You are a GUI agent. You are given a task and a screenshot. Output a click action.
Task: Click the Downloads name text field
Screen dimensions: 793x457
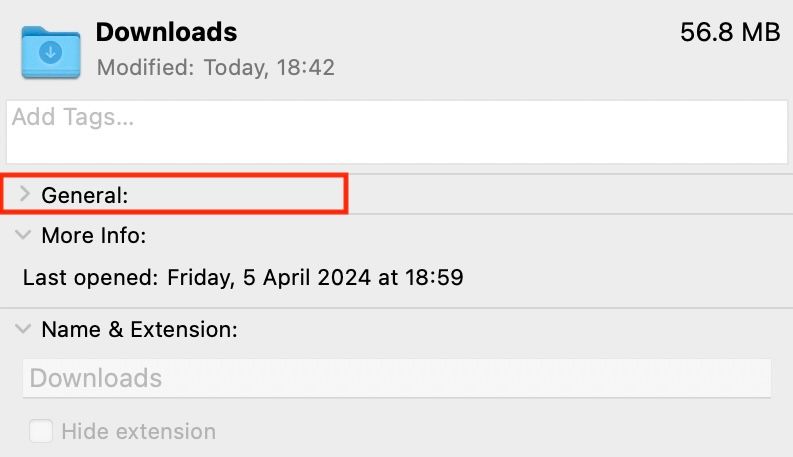click(x=396, y=378)
